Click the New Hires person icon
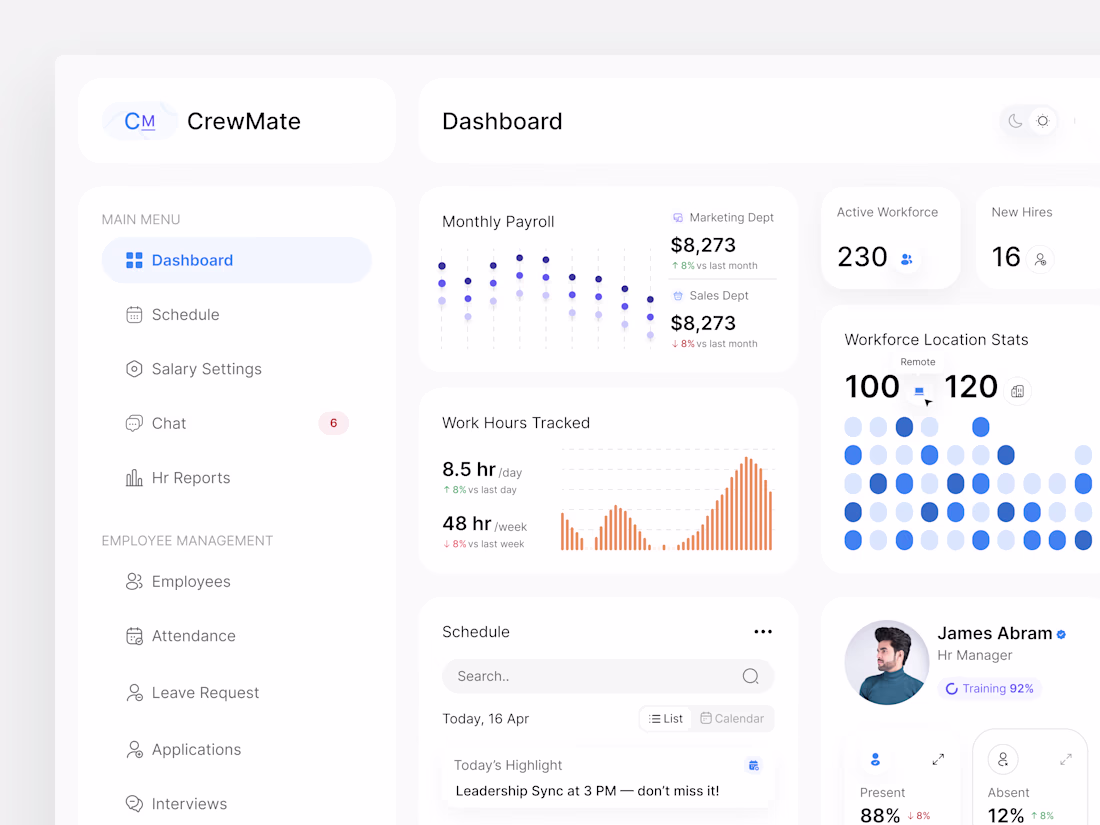 (1040, 260)
